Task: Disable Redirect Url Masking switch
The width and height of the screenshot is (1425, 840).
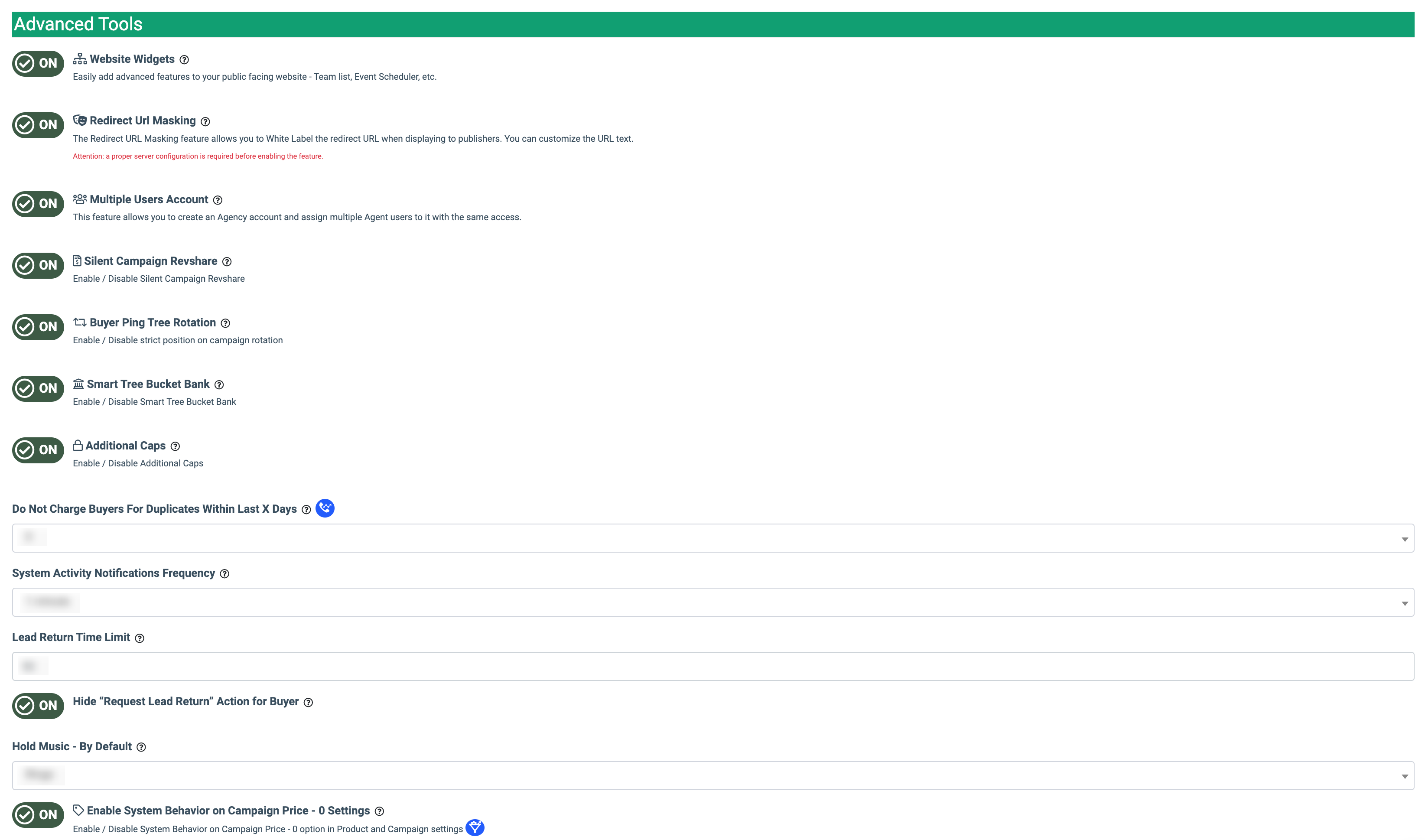Action: (x=38, y=125)
